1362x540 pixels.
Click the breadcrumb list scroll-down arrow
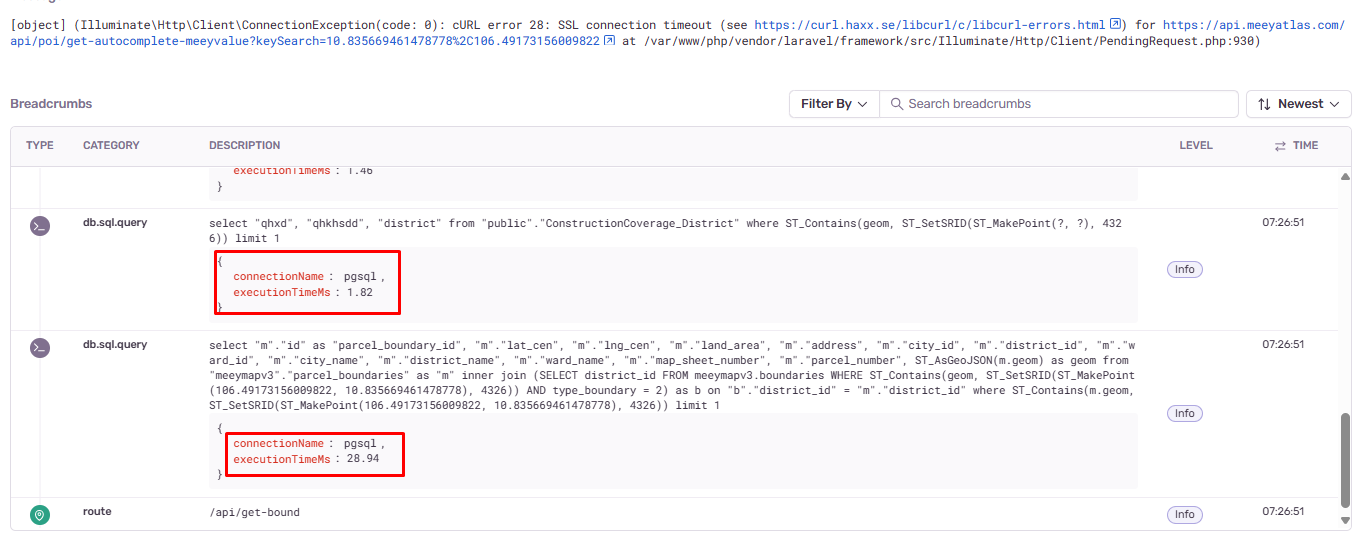(1345, 520)
